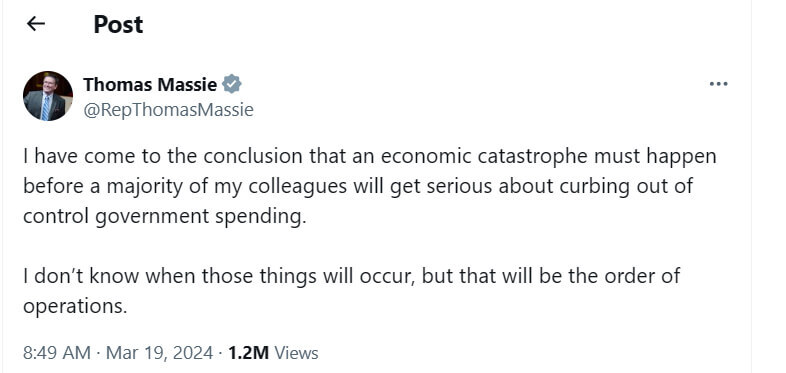Click the Thomas Massie display name
The width and height of the screenshot is (786, 373).
(150, 84)
